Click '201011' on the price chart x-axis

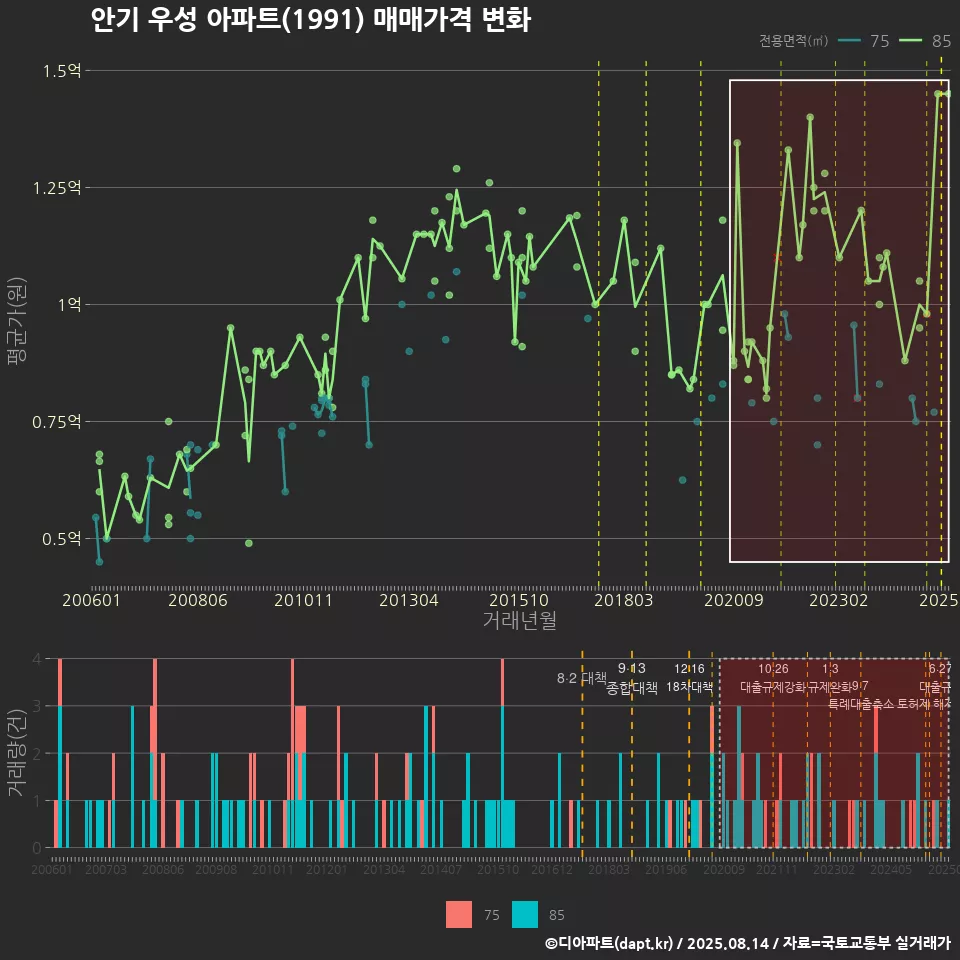tap(303, 600)
